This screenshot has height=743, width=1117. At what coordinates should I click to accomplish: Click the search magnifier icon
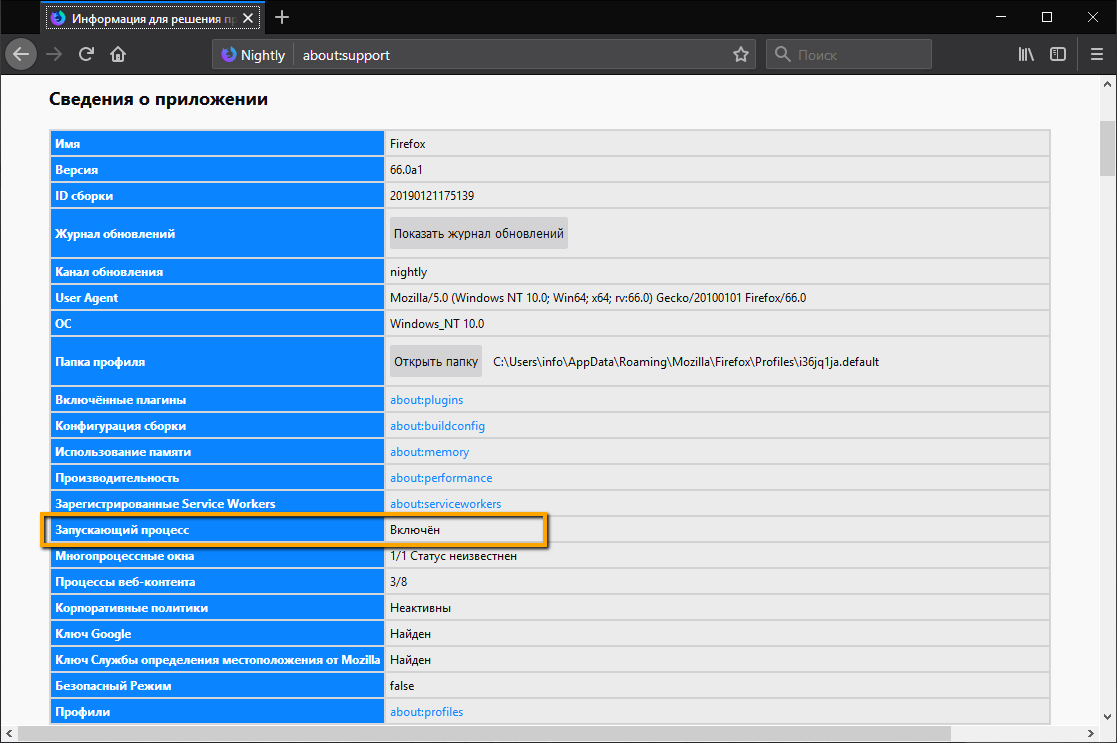pos(781,54)
